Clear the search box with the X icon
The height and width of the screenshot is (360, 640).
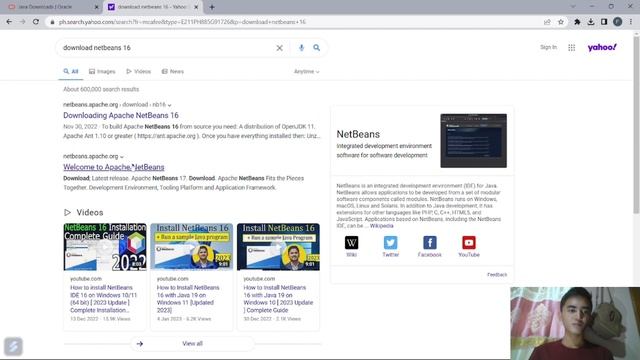point(279,48)
